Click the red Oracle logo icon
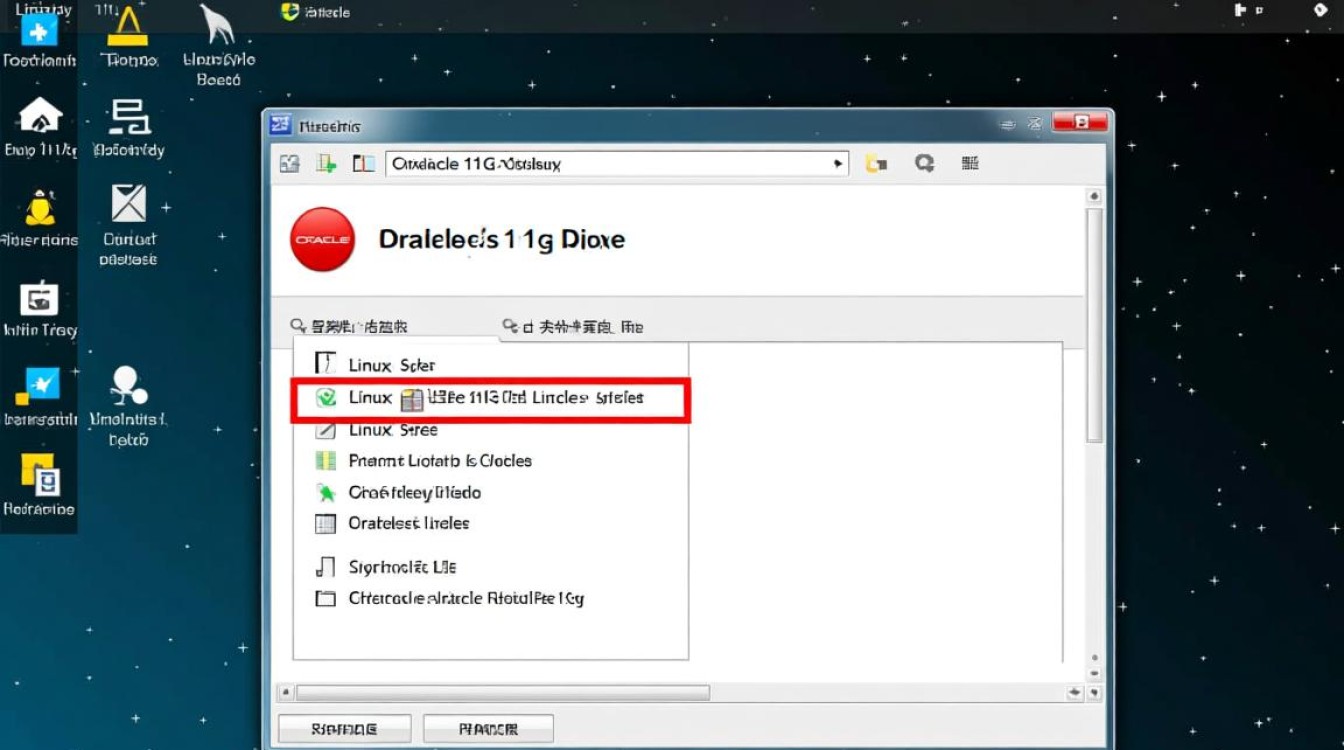Screen dimensions: 1344x750 [x=322, y=239]
